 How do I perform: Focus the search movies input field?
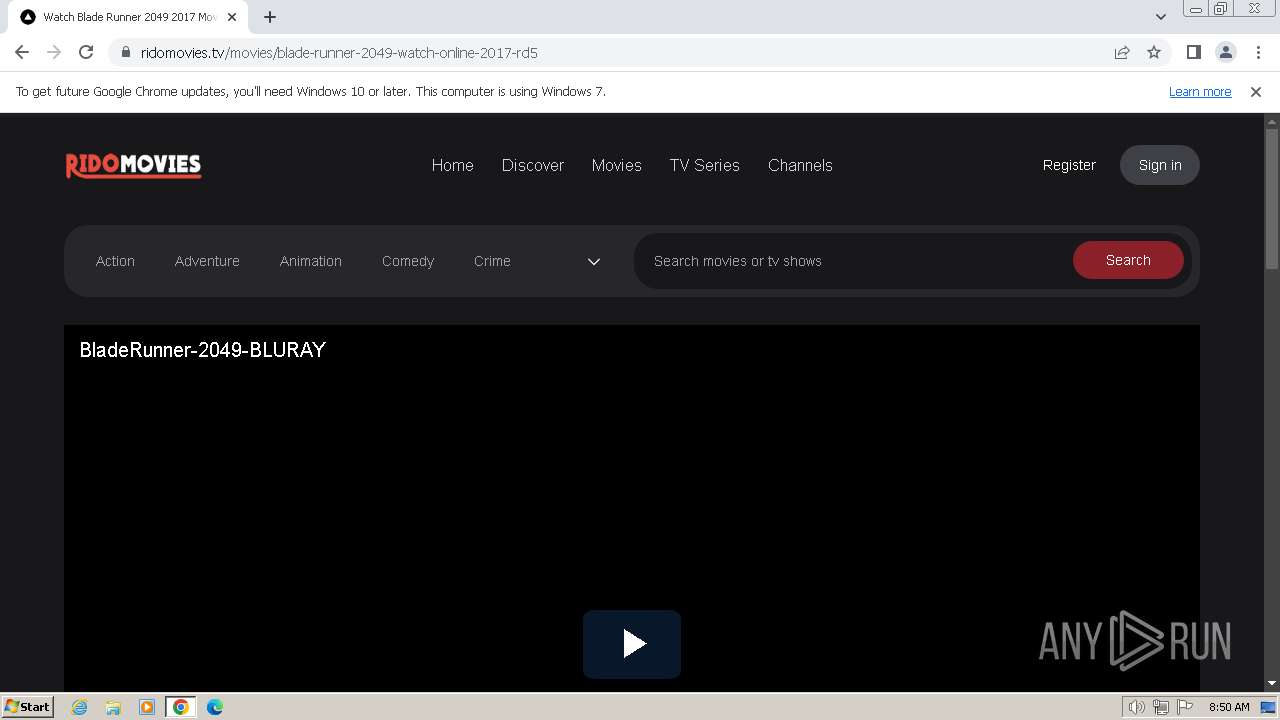click(855, 261)
